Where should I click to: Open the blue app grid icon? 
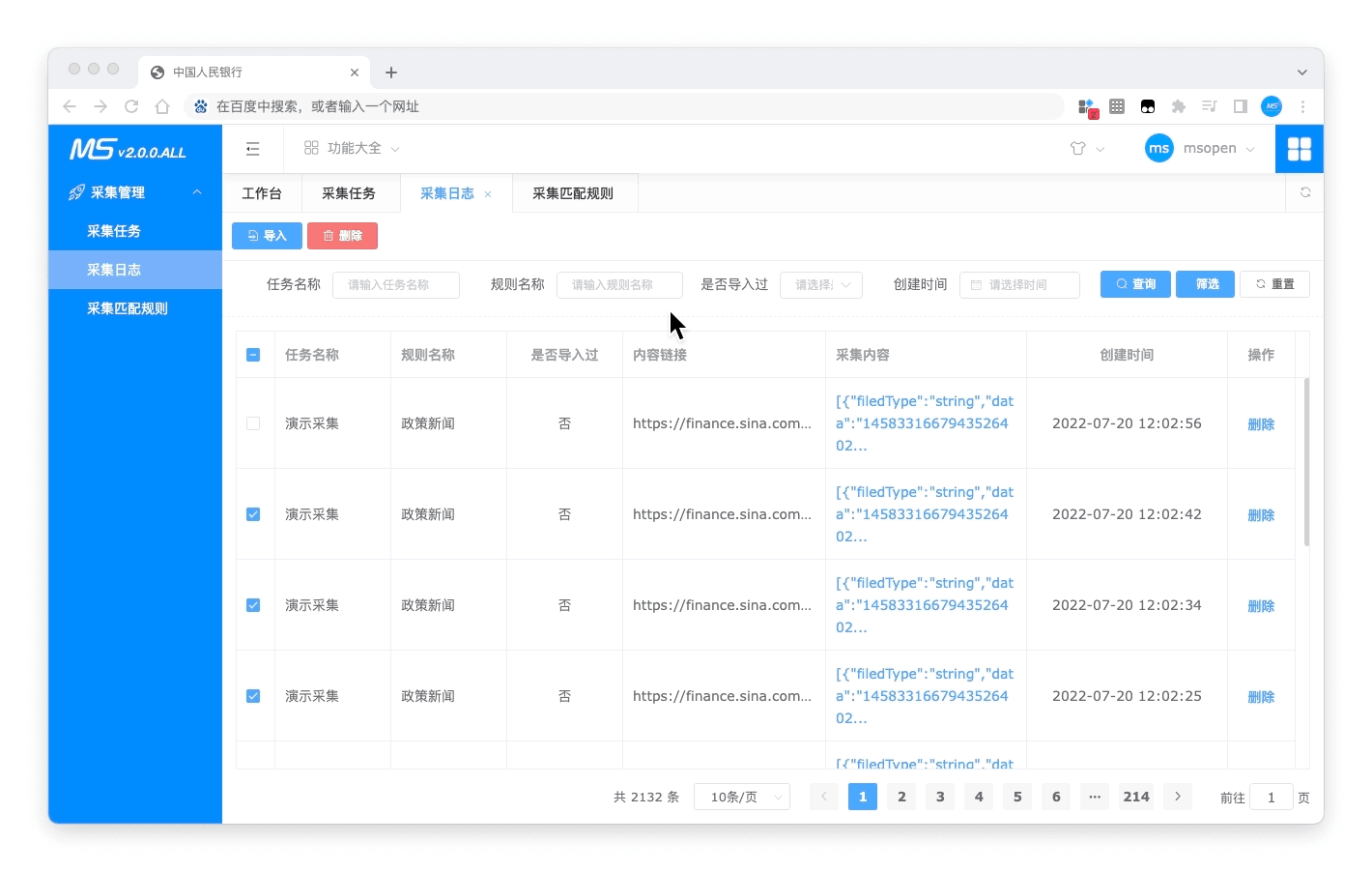pos(1299,149)
